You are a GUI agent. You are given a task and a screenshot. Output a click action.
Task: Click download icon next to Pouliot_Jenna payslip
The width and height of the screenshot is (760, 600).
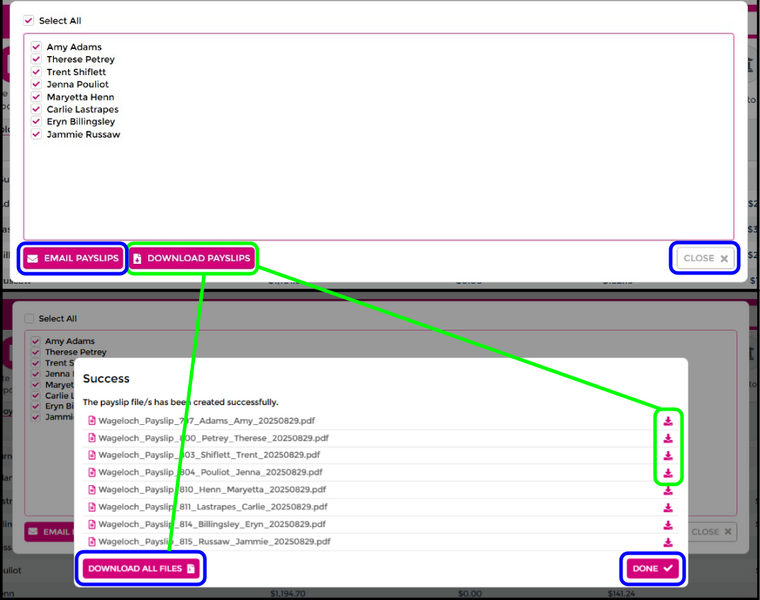pyautogui.click(x=668, y=472)
